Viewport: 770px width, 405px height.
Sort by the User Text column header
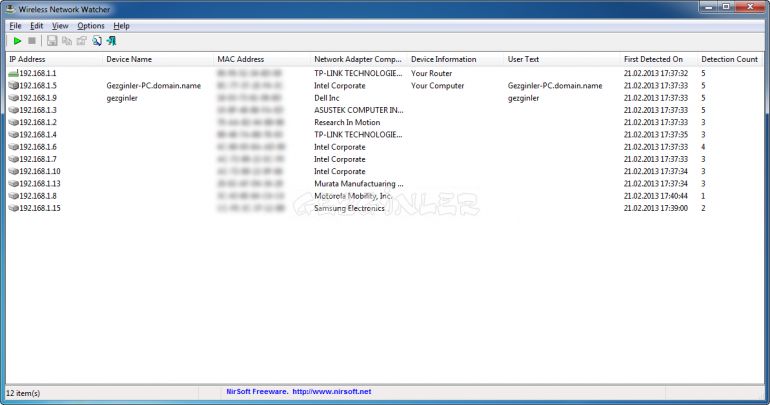point(562,59)
